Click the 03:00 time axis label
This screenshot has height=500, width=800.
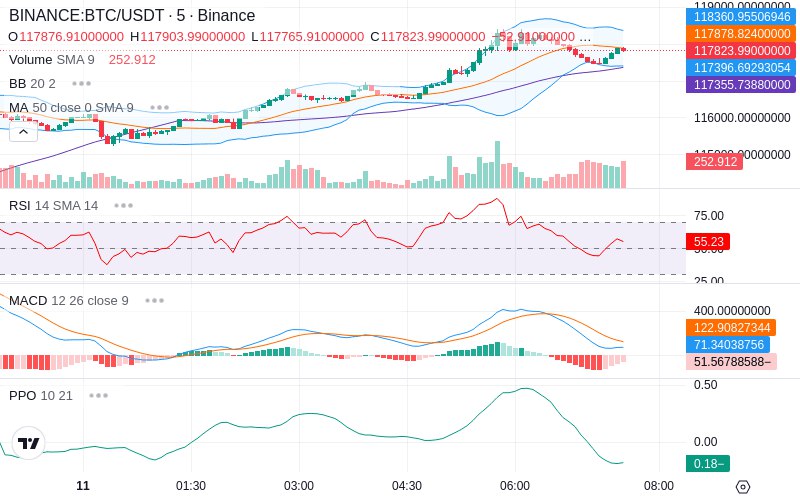point(299,486)
